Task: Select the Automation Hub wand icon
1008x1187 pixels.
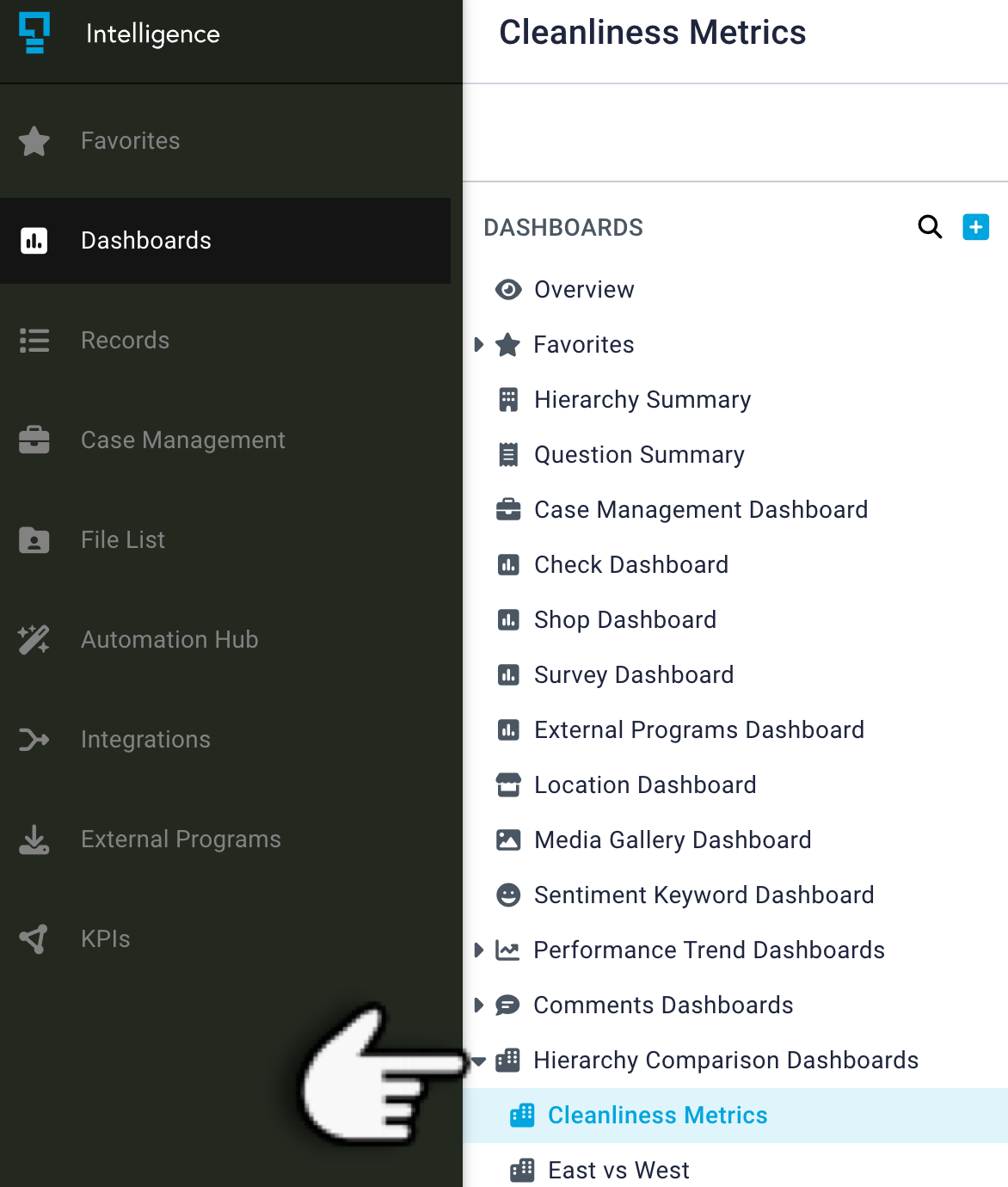Action: [34, 639]
